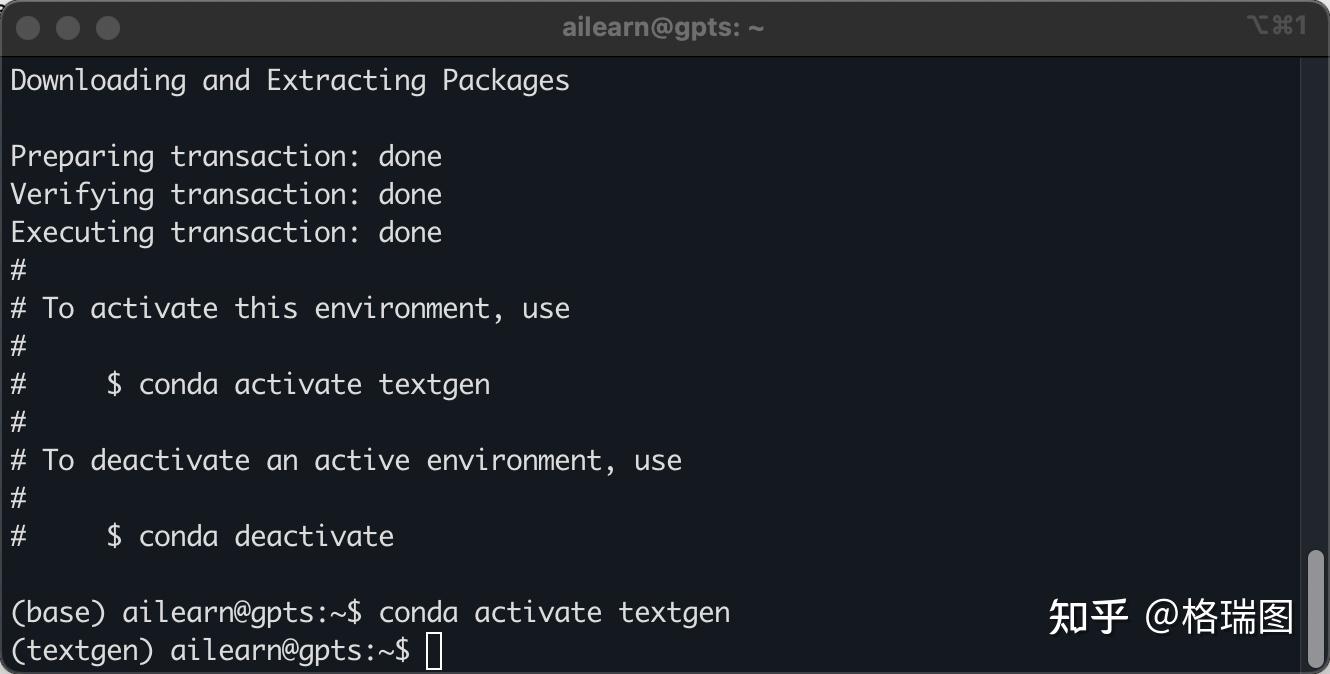Click the (textgen) environment prompt prefix

pyautogui.click(x=82, y=651)
